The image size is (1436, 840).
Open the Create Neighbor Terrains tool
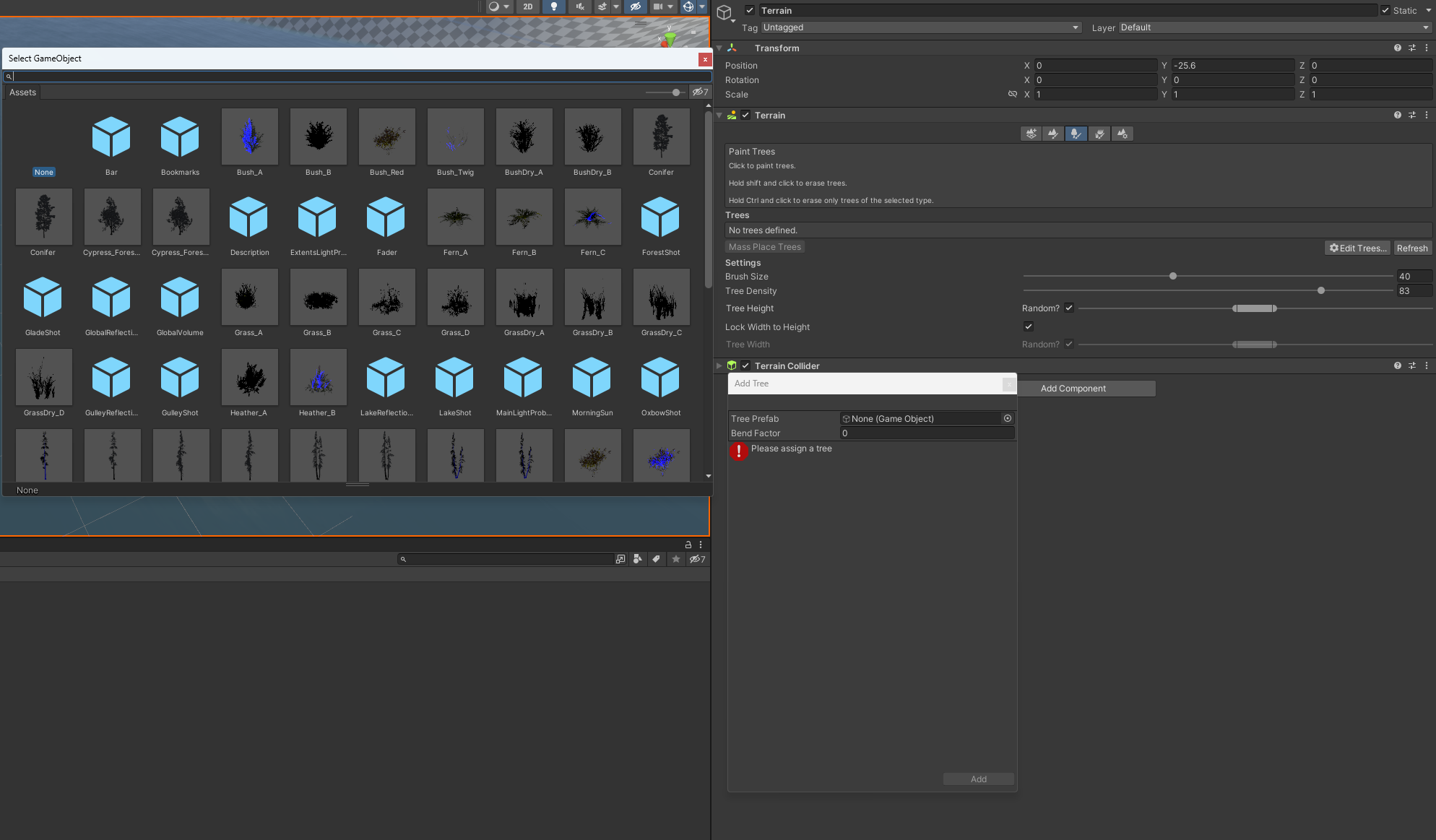click(1031, 134)
